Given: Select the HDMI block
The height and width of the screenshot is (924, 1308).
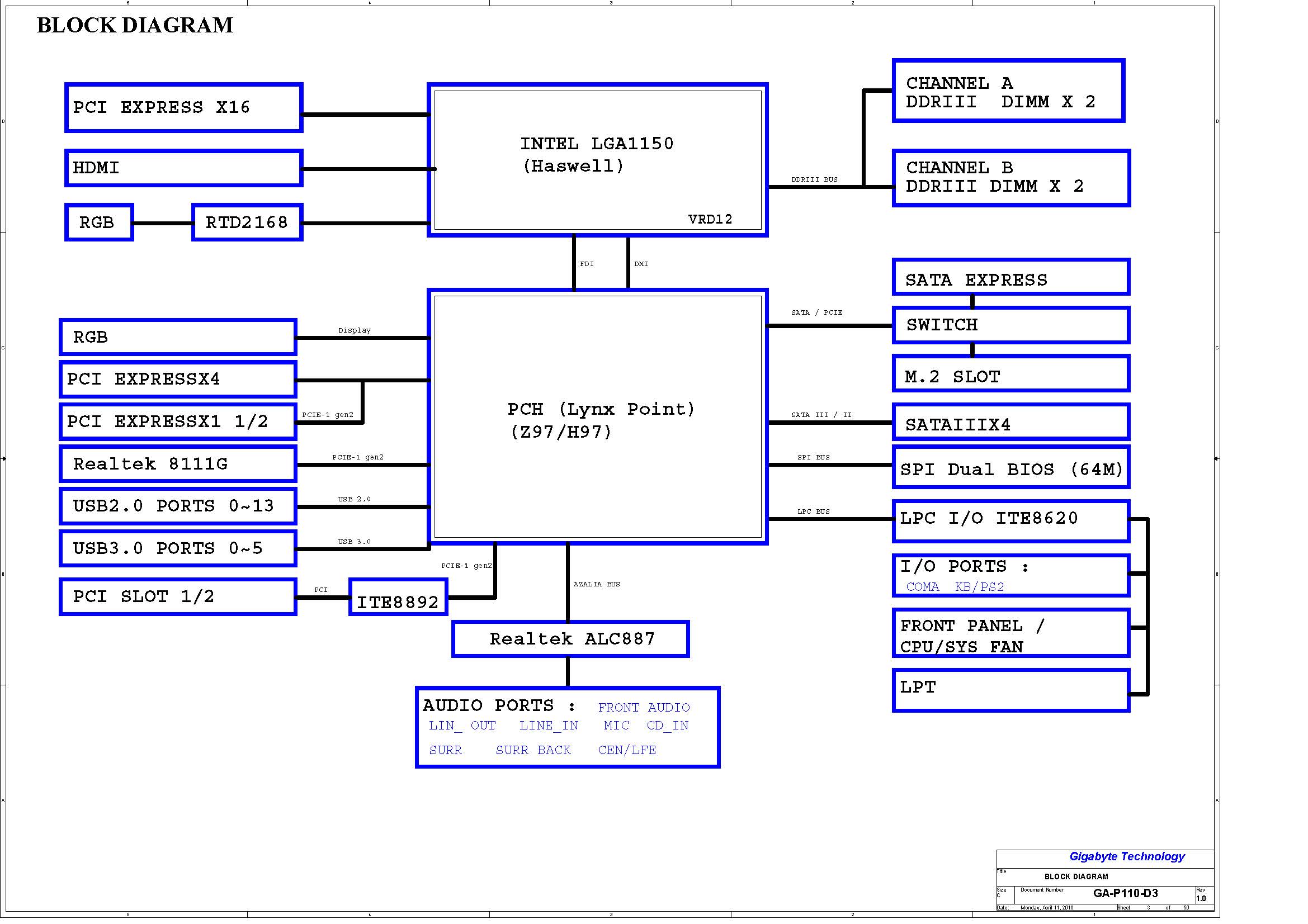Looking at the screenshot, I should point(183,168).
